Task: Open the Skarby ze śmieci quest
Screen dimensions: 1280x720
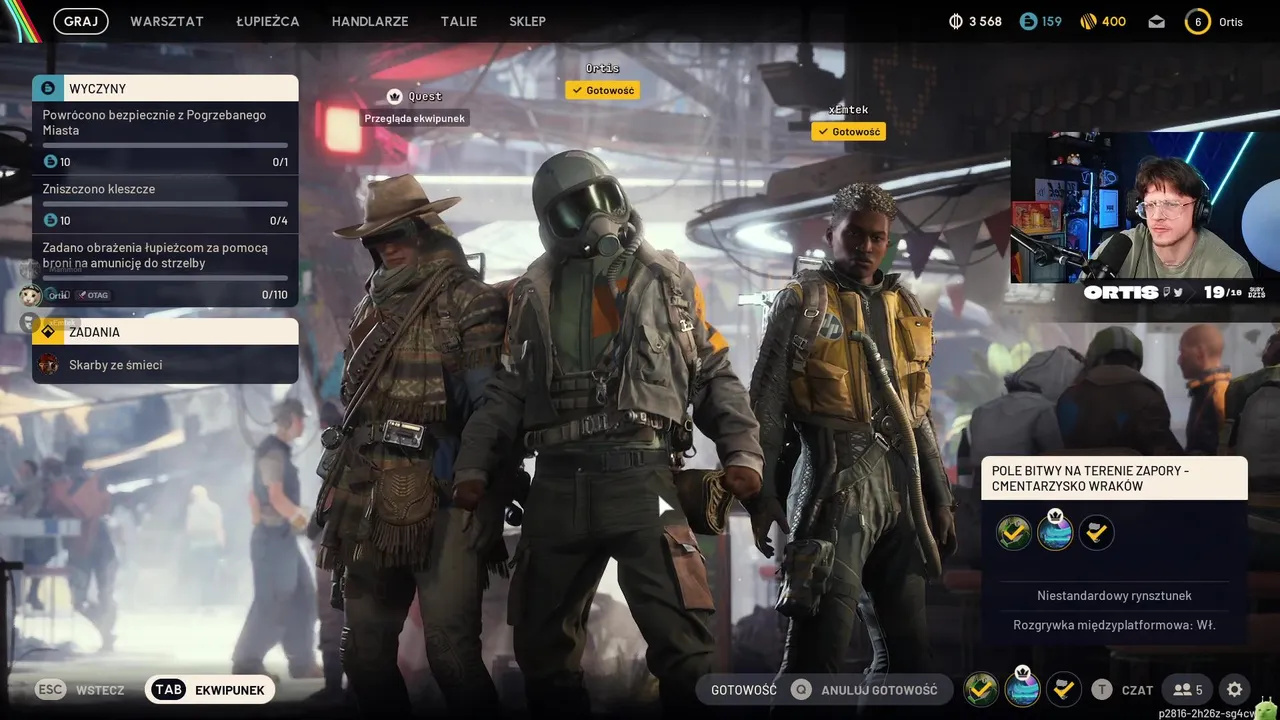Action: coord(165,365)
